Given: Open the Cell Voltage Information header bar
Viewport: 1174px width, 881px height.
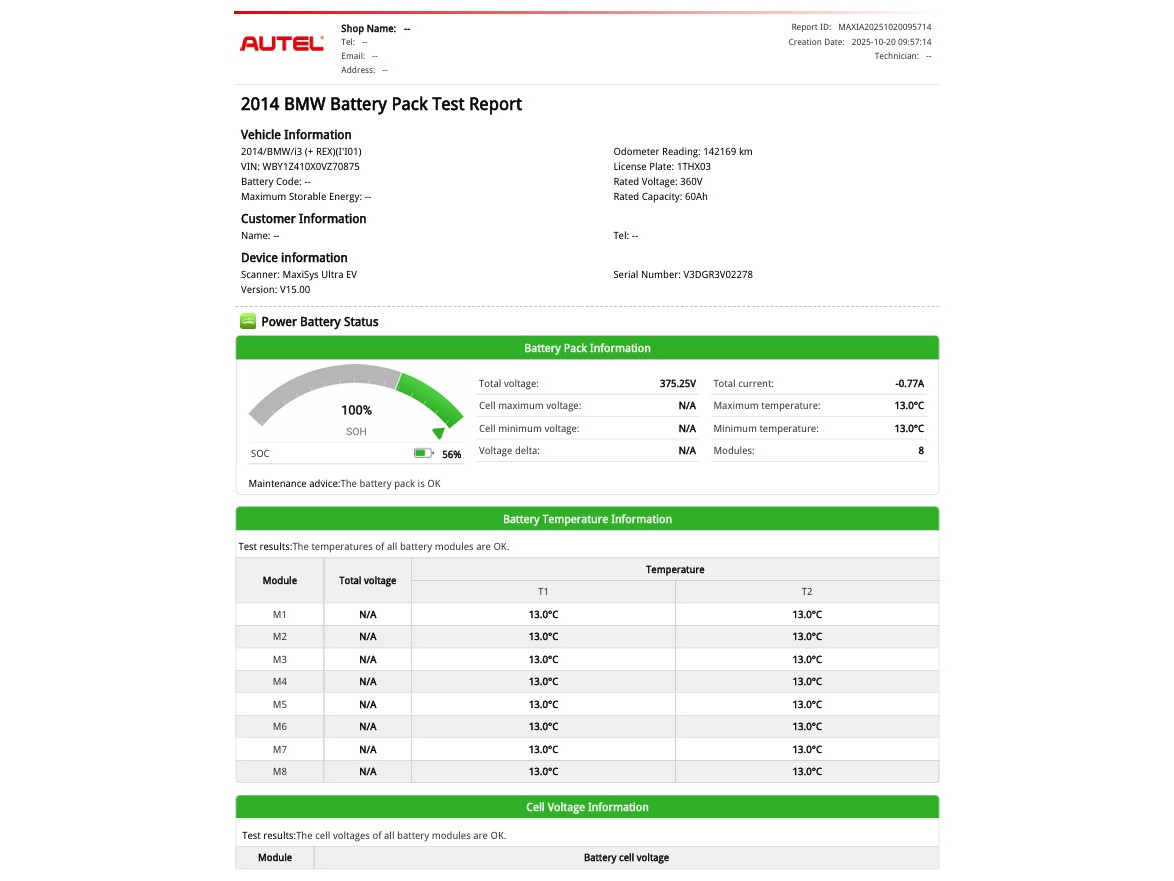Looking at the screenshot, I should click(x=587, y=807).
